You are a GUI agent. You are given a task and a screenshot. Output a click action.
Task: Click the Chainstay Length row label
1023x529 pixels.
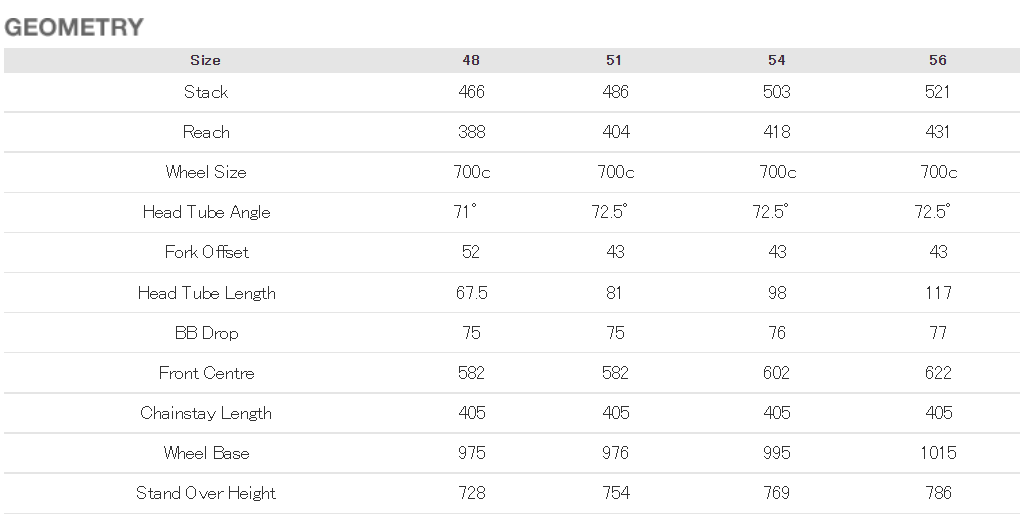coord(206,414)
